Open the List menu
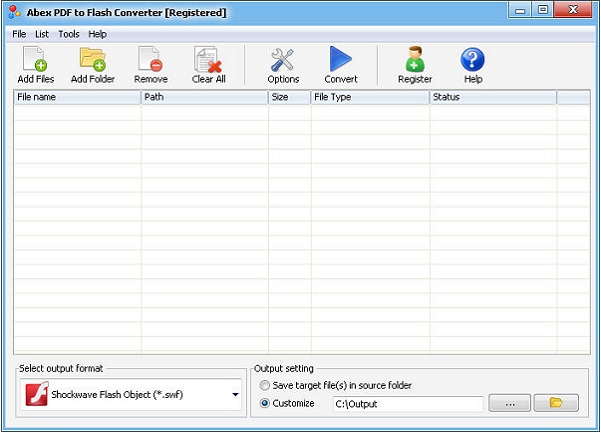601x432 pixels. pyautogui.click(x=42, y=34)
